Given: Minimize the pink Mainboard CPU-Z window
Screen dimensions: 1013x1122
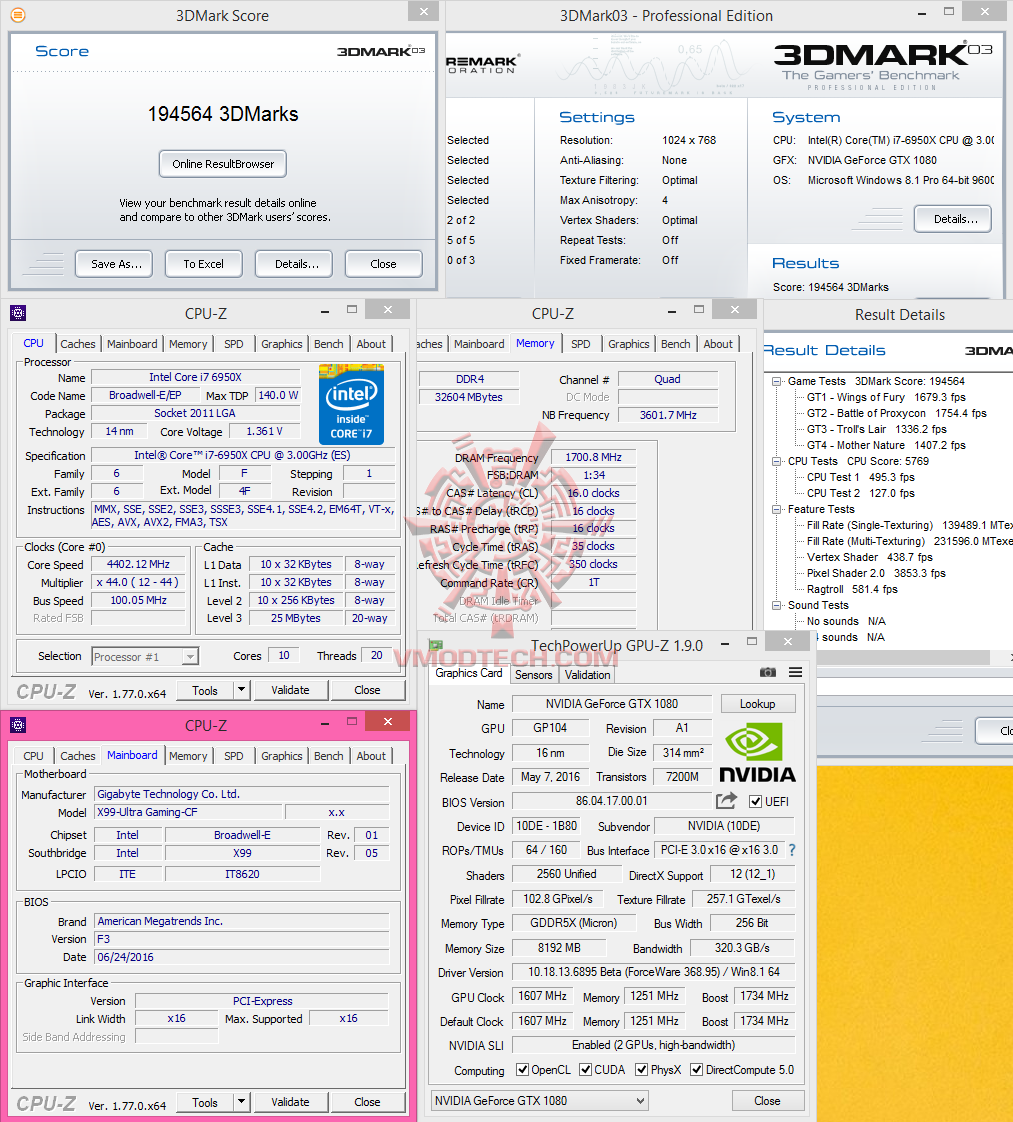Looking at the screenshot, I should [325, 724].
